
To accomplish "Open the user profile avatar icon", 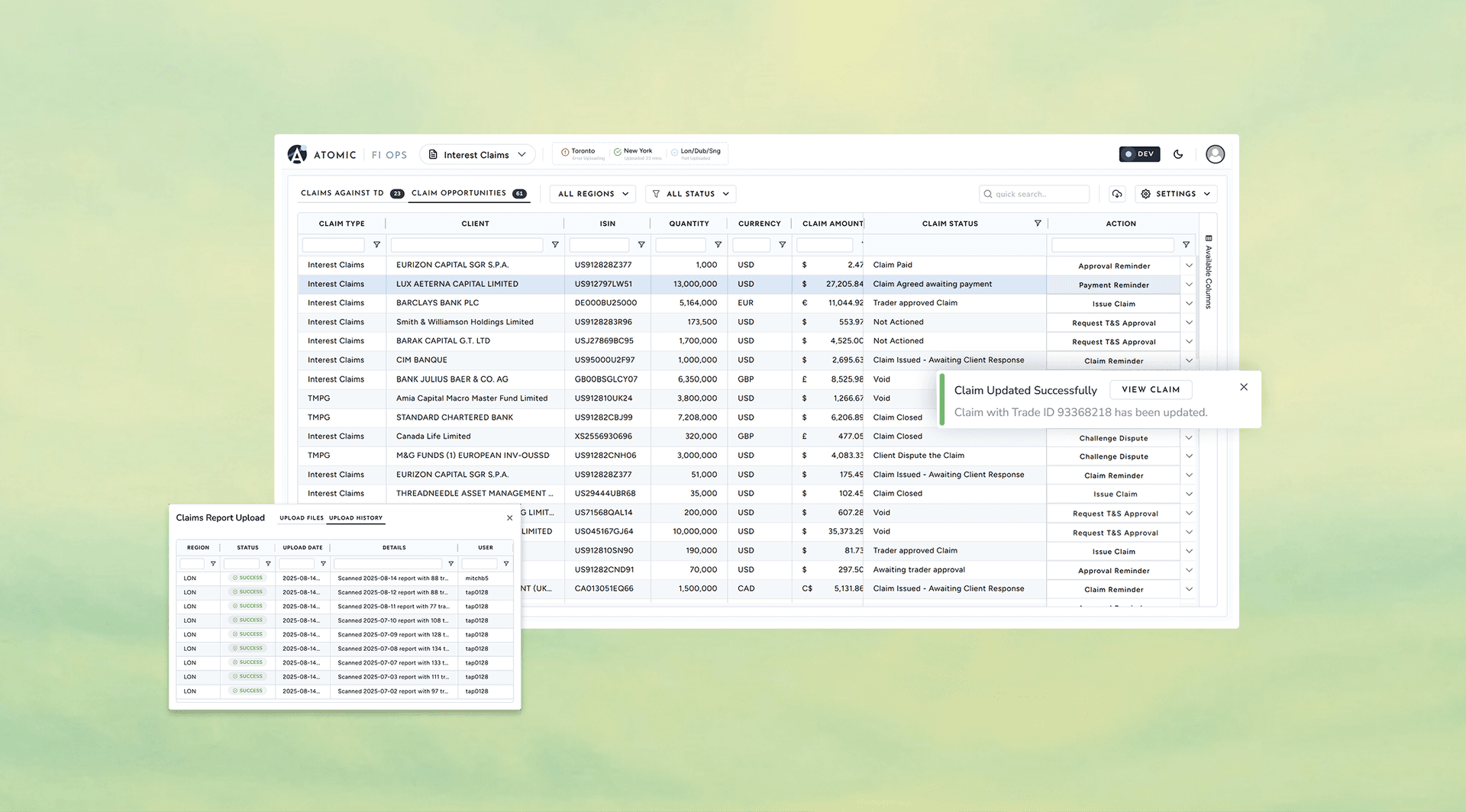I will coord(1215,154).
